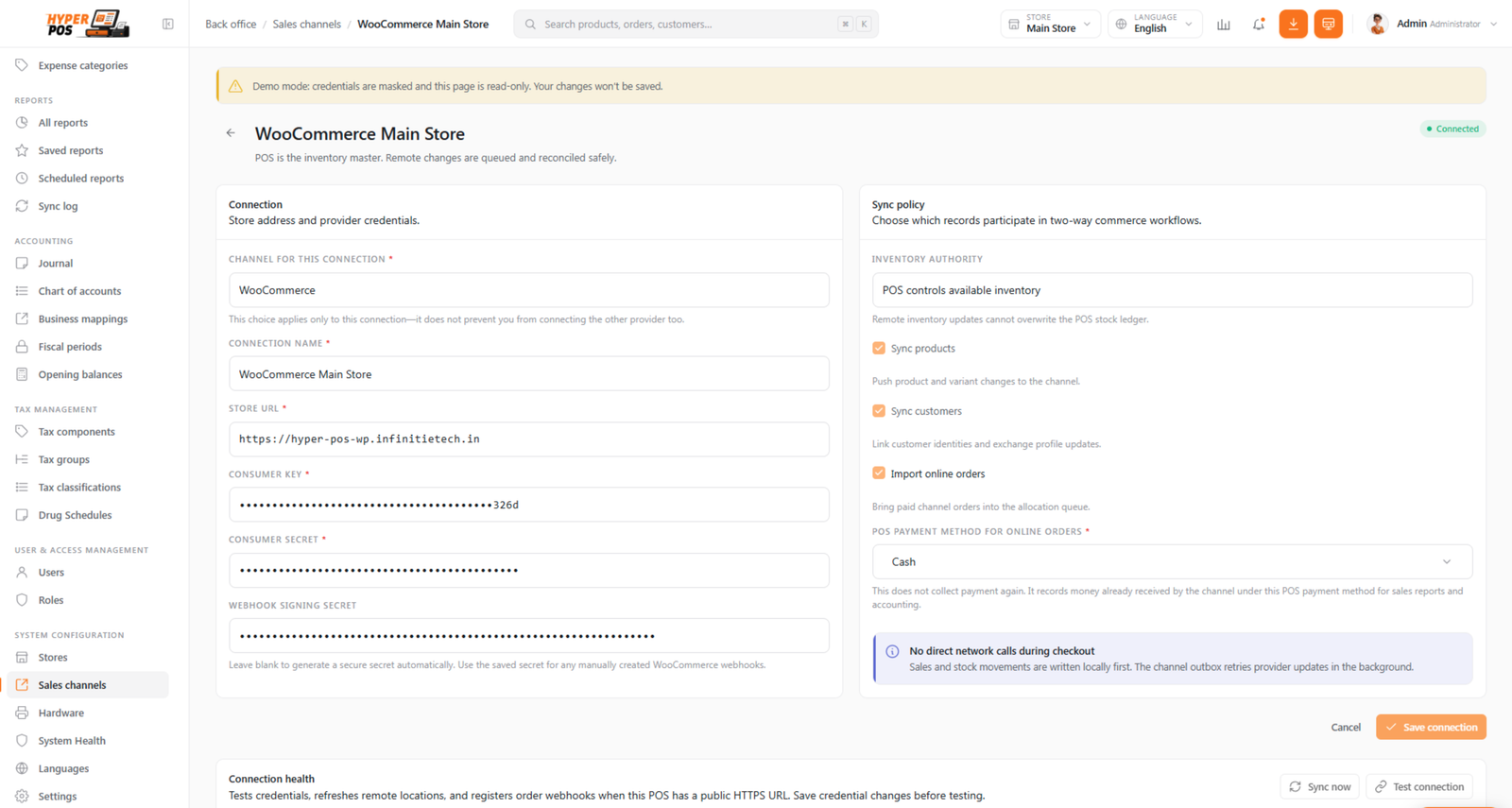Open the Channel for this connection field
Image resolution: width=1512 pixels, height=808 pixels.
(x=529, y=290)
